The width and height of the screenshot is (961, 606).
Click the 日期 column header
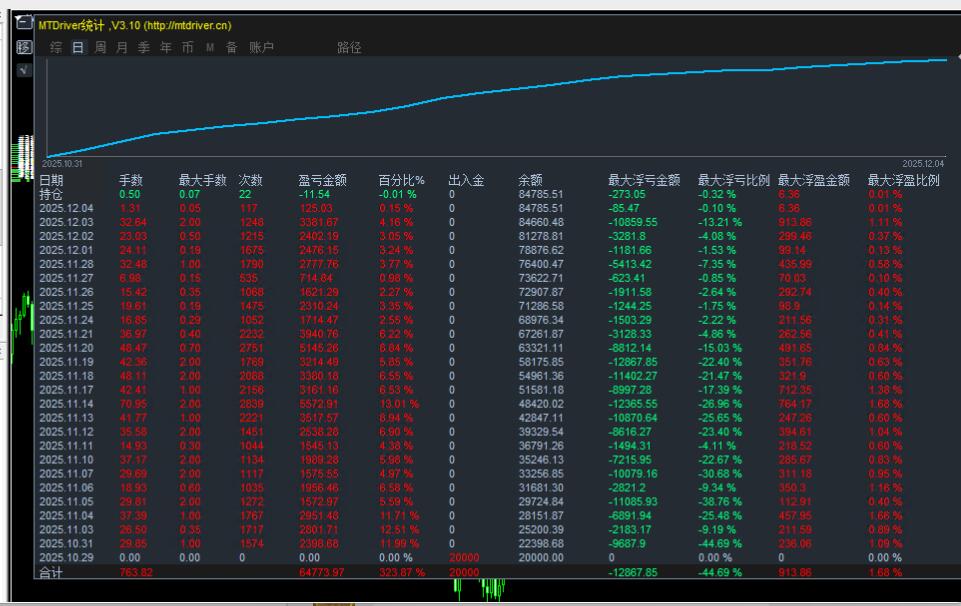click(x=51, y=180)
